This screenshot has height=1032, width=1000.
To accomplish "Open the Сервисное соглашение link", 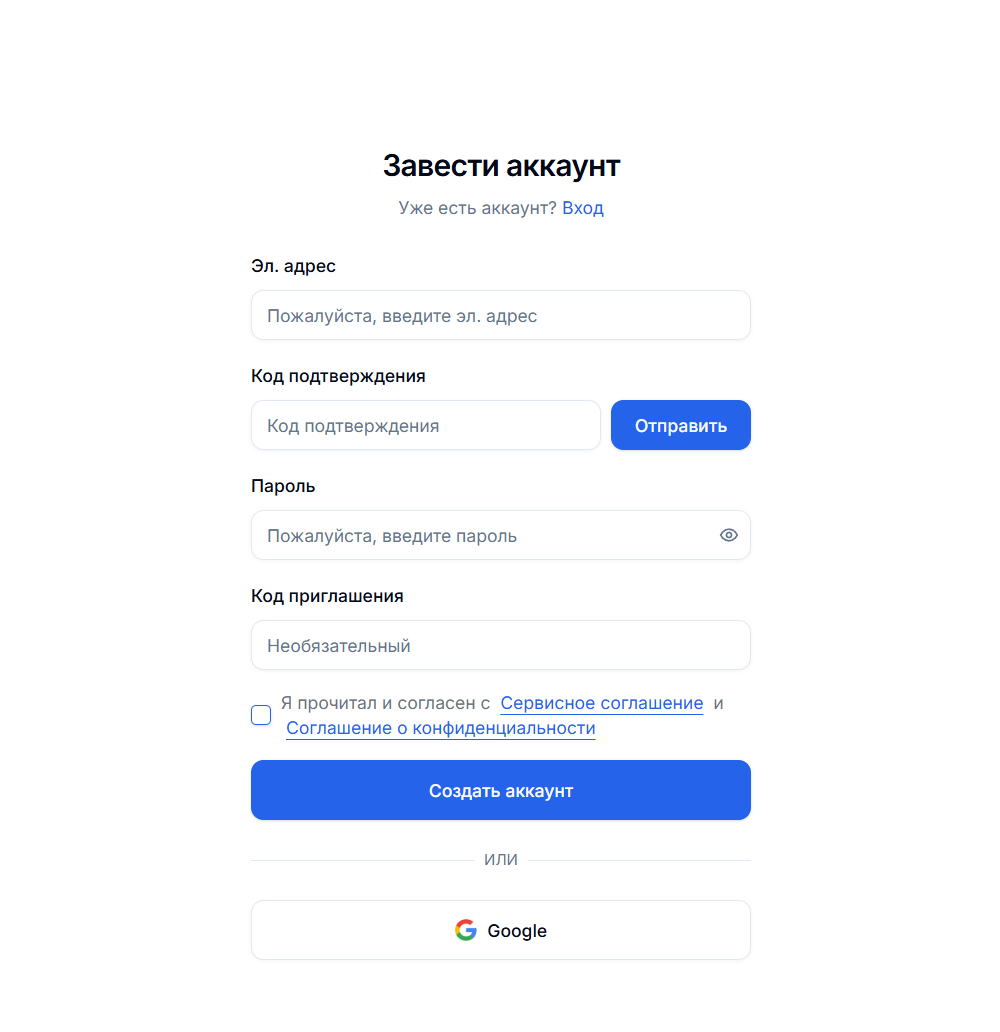I will click(602, 703).
